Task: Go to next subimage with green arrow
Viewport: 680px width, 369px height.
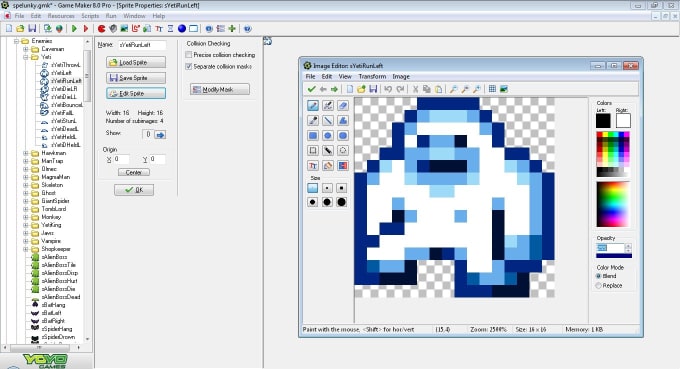Action: [x=334, y=89]
